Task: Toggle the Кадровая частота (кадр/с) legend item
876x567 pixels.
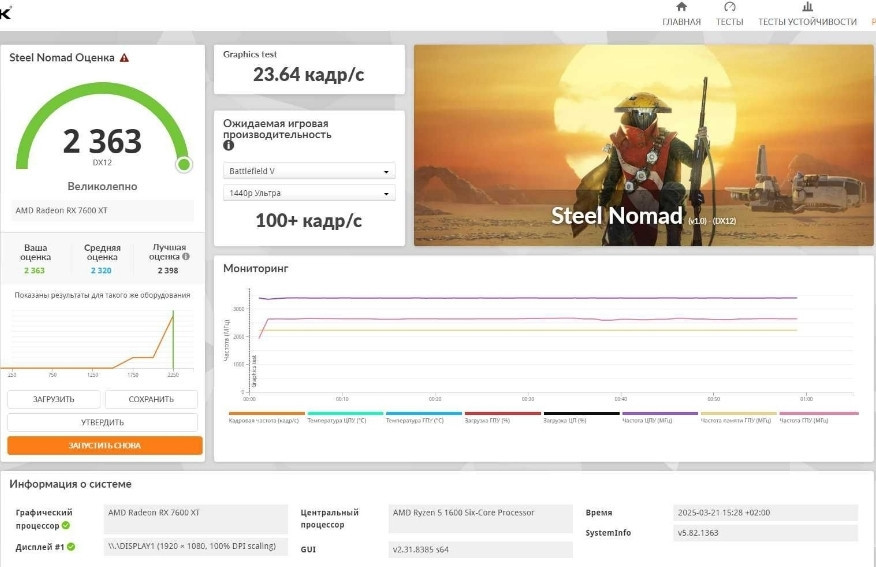Action: coord(266,417)
